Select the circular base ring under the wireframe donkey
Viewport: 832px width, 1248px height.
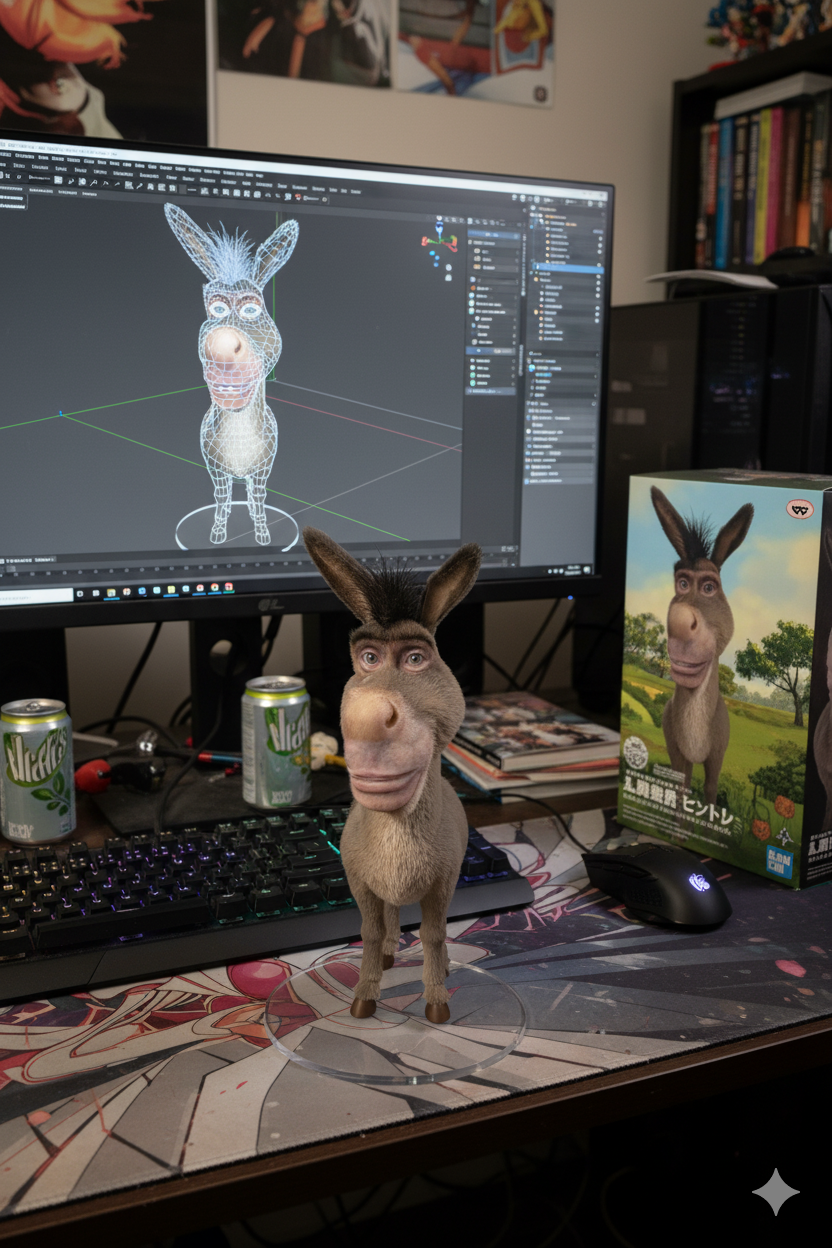click(237, 527)
